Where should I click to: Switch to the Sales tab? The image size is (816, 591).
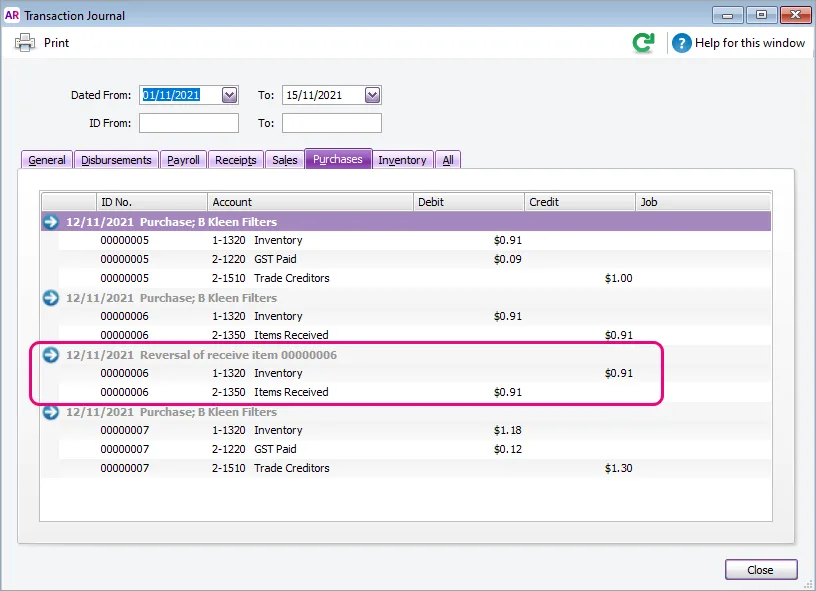[285, 160]
